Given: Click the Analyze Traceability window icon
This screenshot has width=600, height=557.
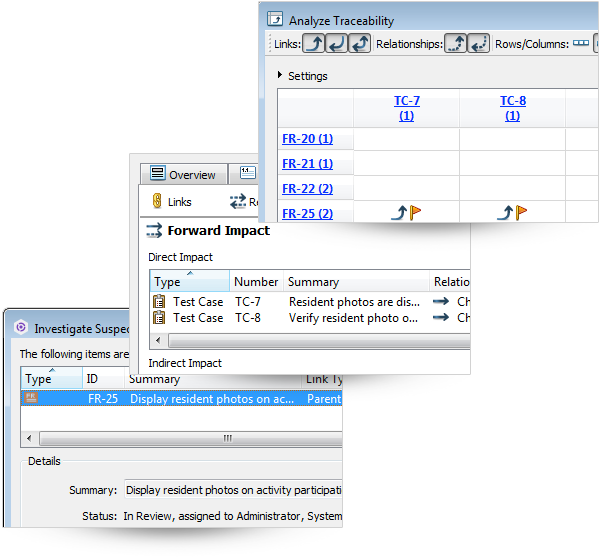Looking at the screenshot, I should pyautogui.click(x=275, y=19).
